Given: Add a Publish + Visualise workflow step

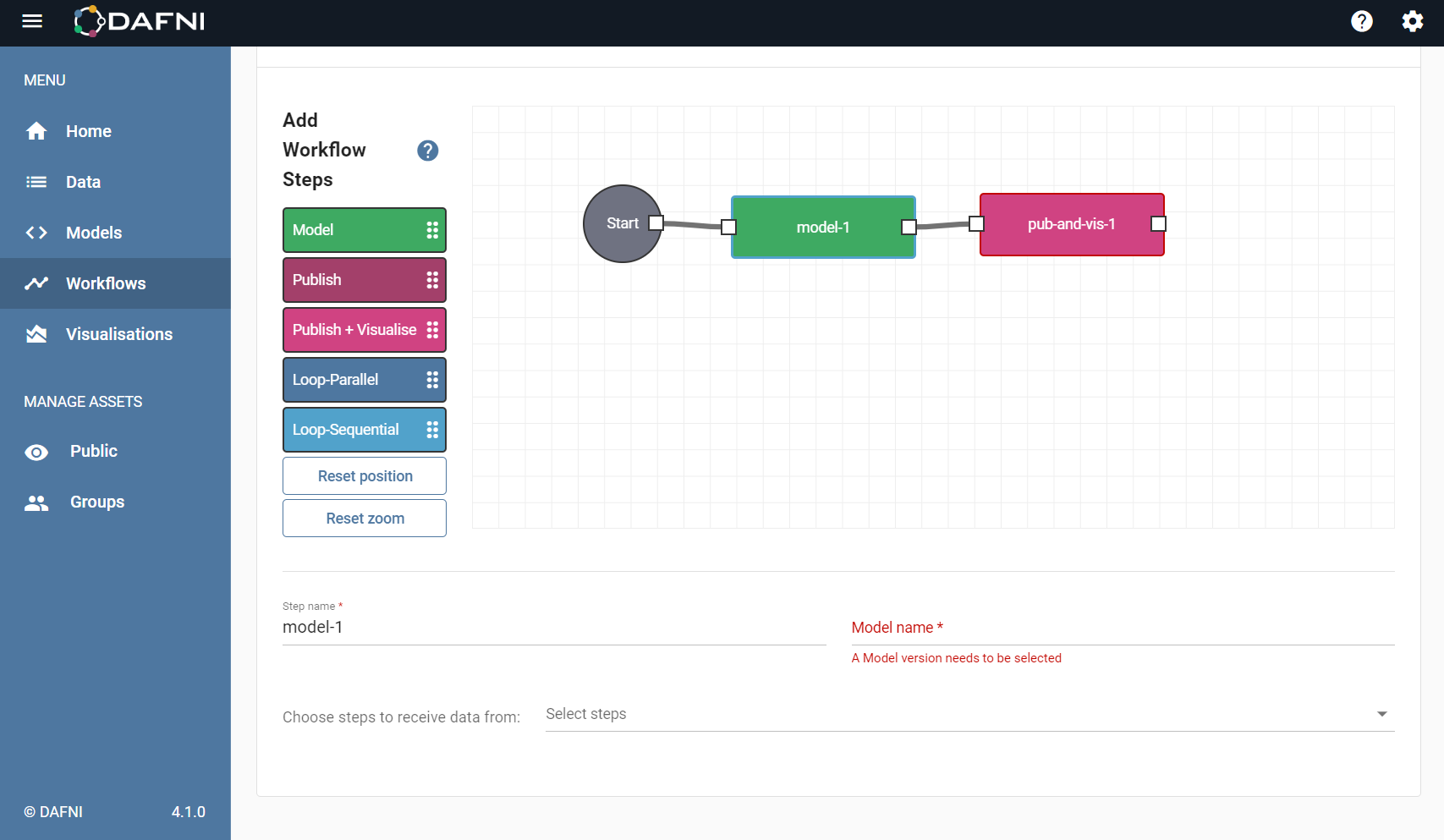Looking at the screenshot, I should [354, 330].
